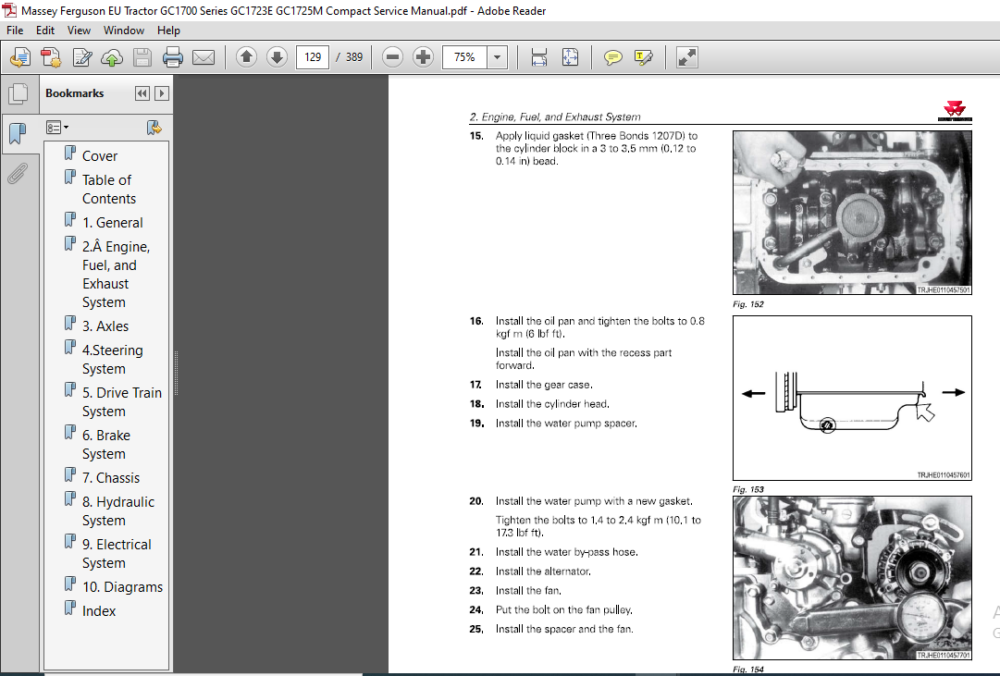The image size is (1000, 676).
Task: Collapse the Bookmarks pane with double arrow
Action: pos(142,93)
